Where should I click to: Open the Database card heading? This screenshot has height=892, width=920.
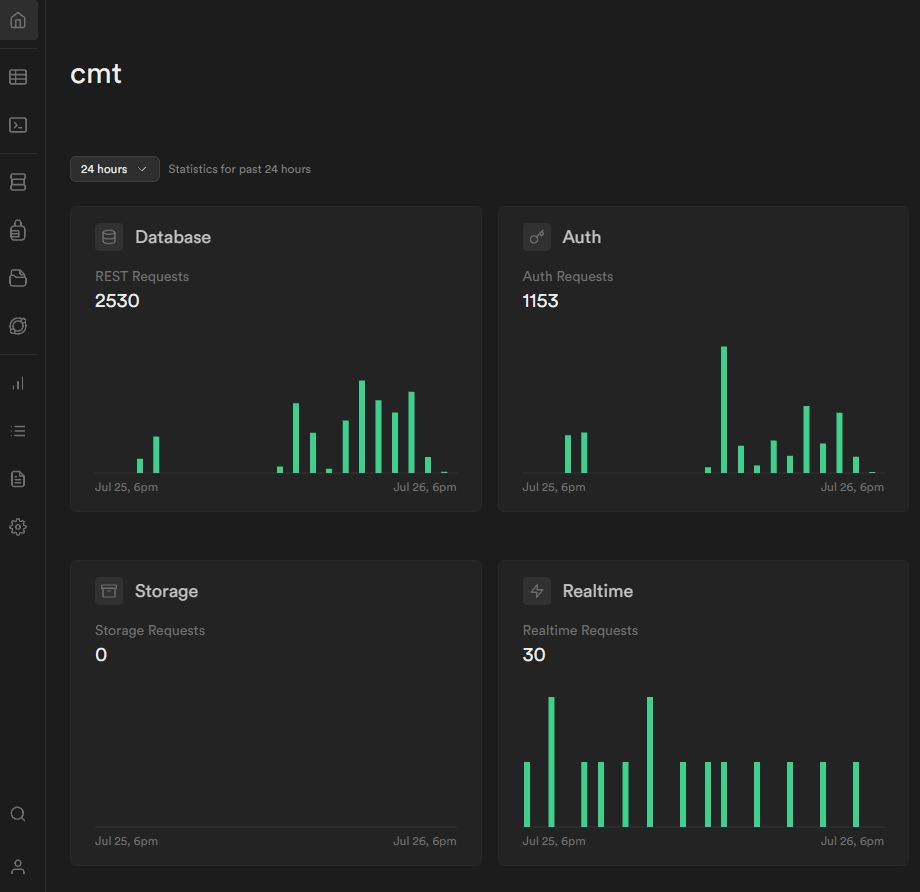(172, 237)
